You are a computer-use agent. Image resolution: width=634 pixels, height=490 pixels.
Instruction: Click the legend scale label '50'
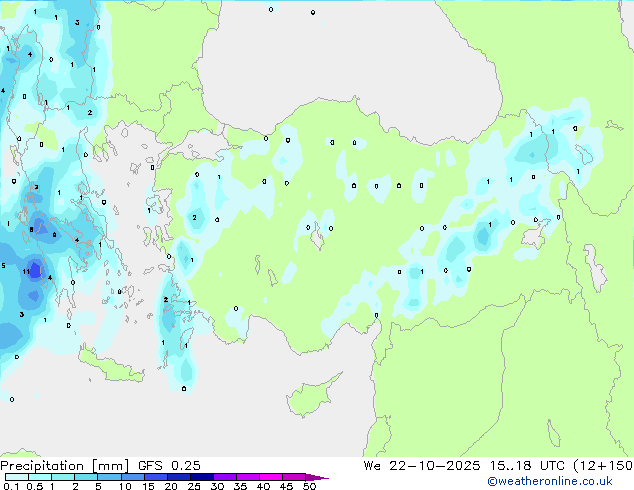[x=310, y=486]
